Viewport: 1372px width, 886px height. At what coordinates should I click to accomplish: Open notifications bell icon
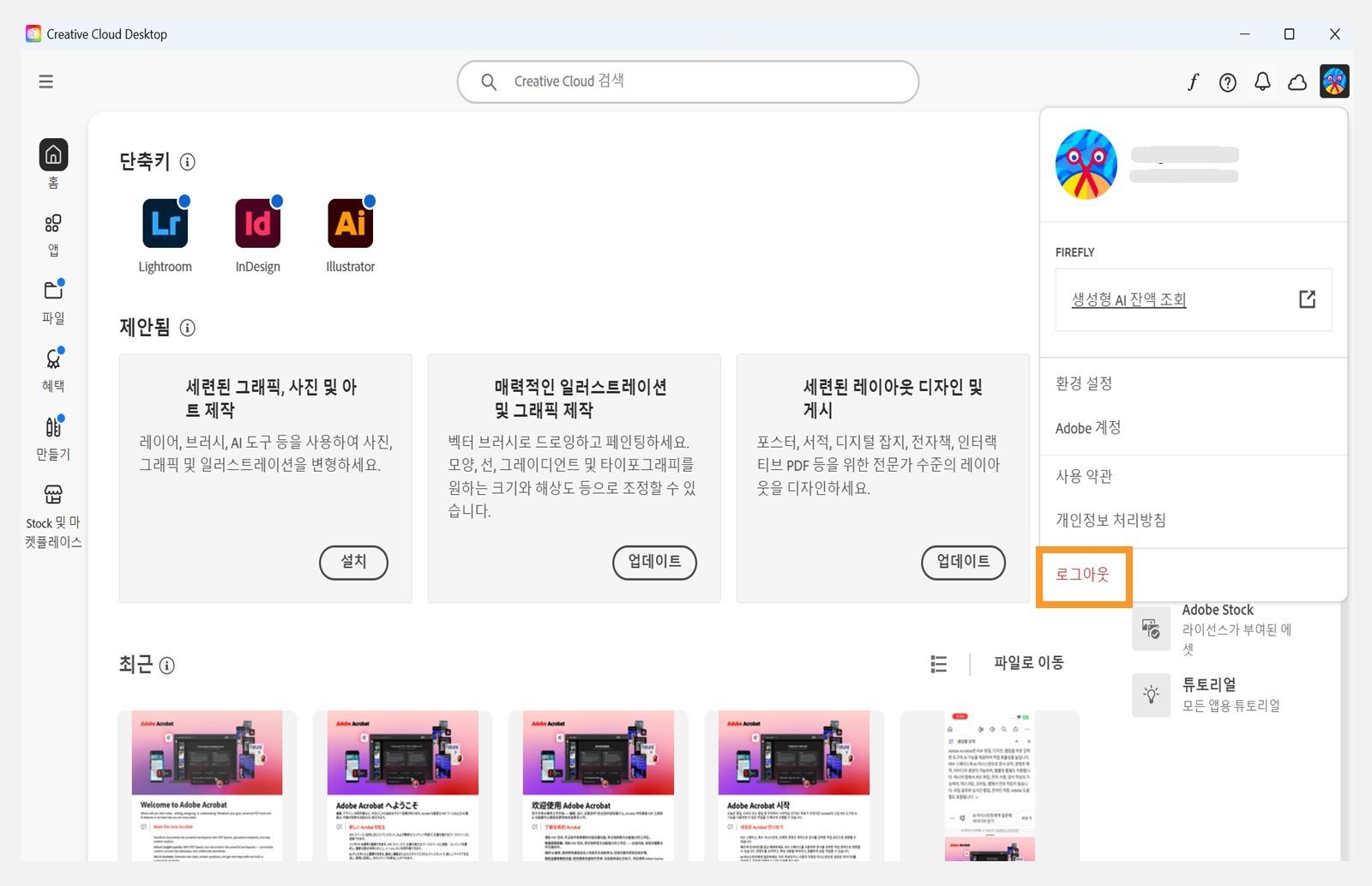click(1262, 81)
